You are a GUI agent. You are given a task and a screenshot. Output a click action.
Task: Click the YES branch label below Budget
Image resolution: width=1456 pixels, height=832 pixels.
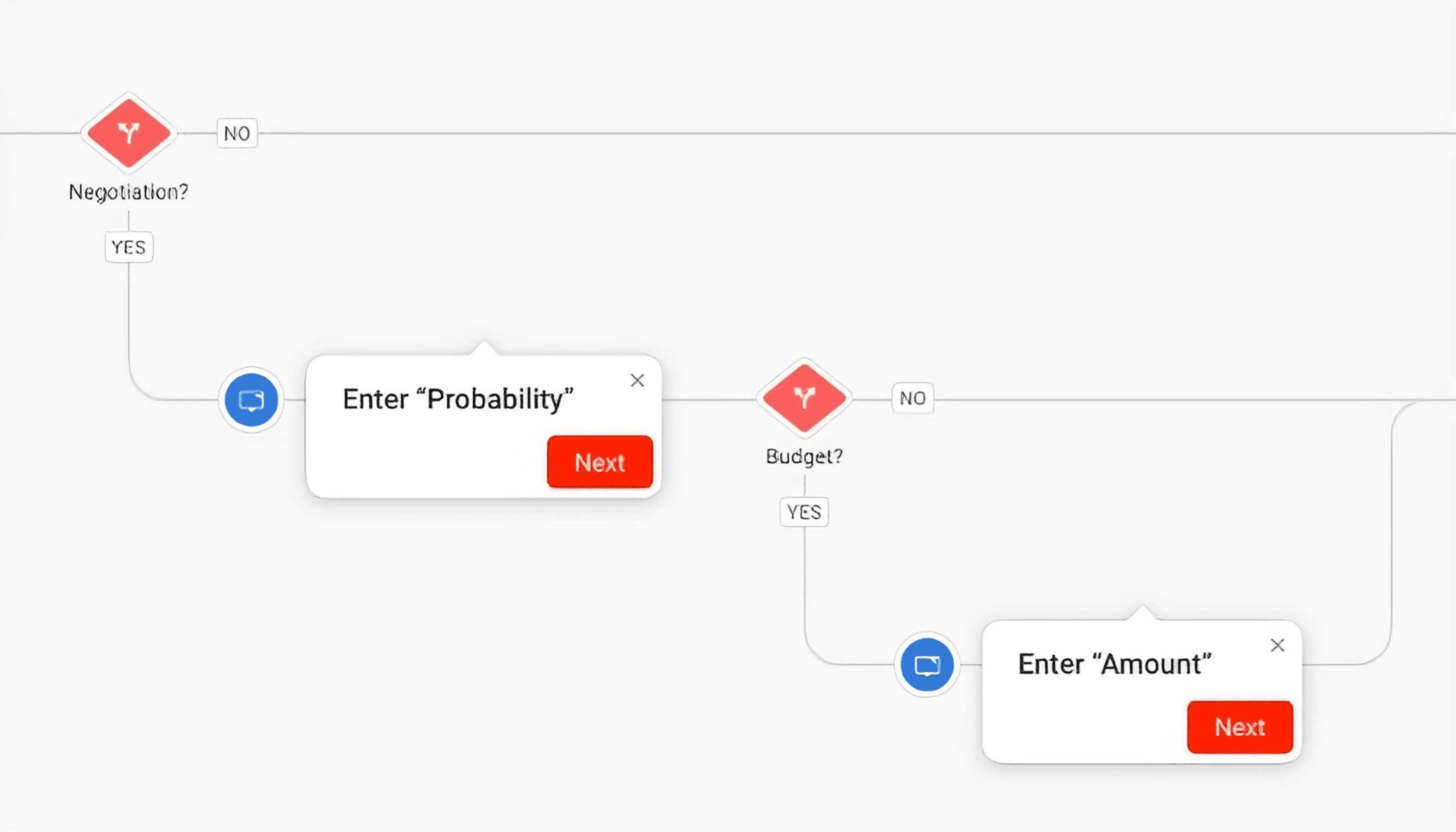[804, 512]
